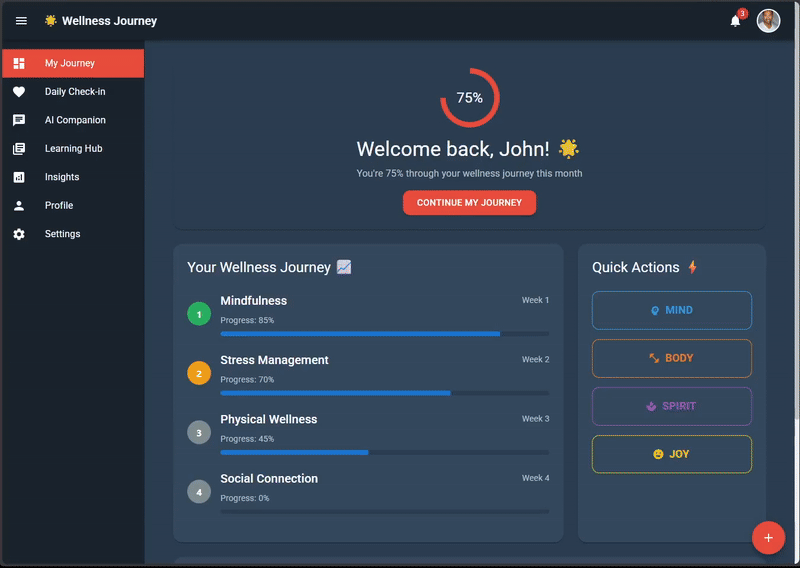800x568 pixels.
Task: Click the Daily Check-in heart icon
Action: point(19,92)
